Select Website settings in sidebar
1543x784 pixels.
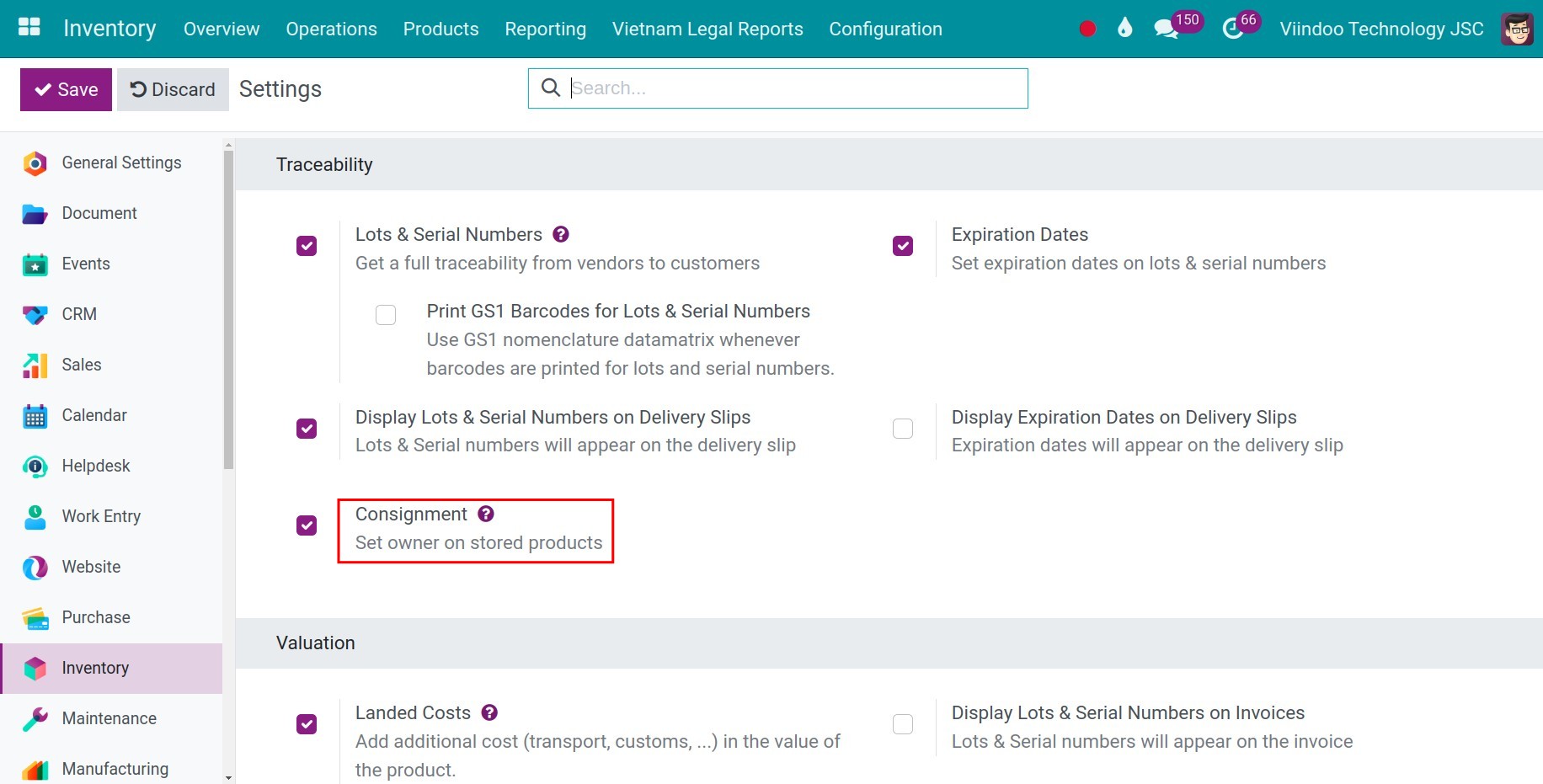tap(111, 567)
